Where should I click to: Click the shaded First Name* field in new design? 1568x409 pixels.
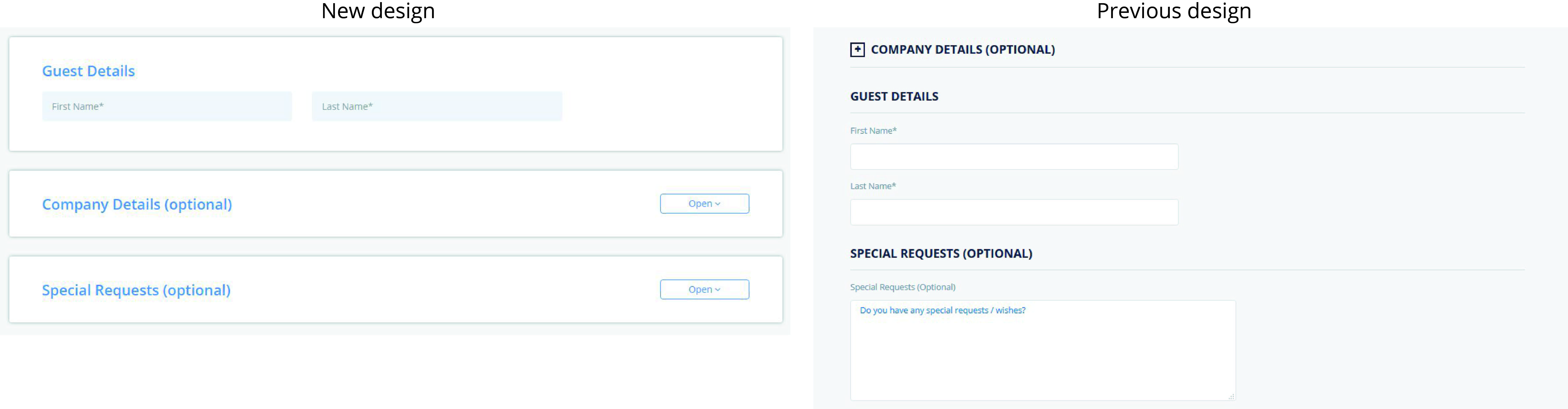(167, 106)
